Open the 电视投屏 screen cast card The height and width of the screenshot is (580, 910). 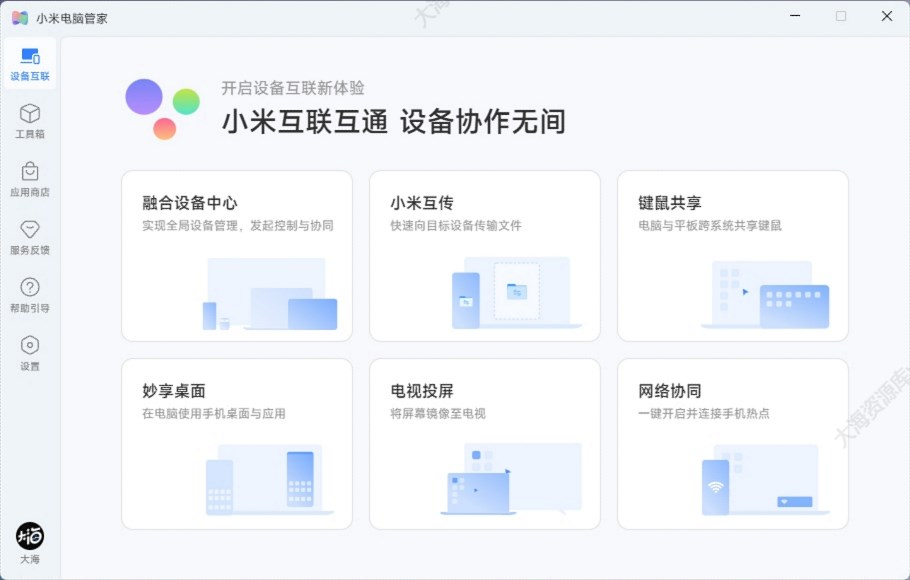[485, 444]
